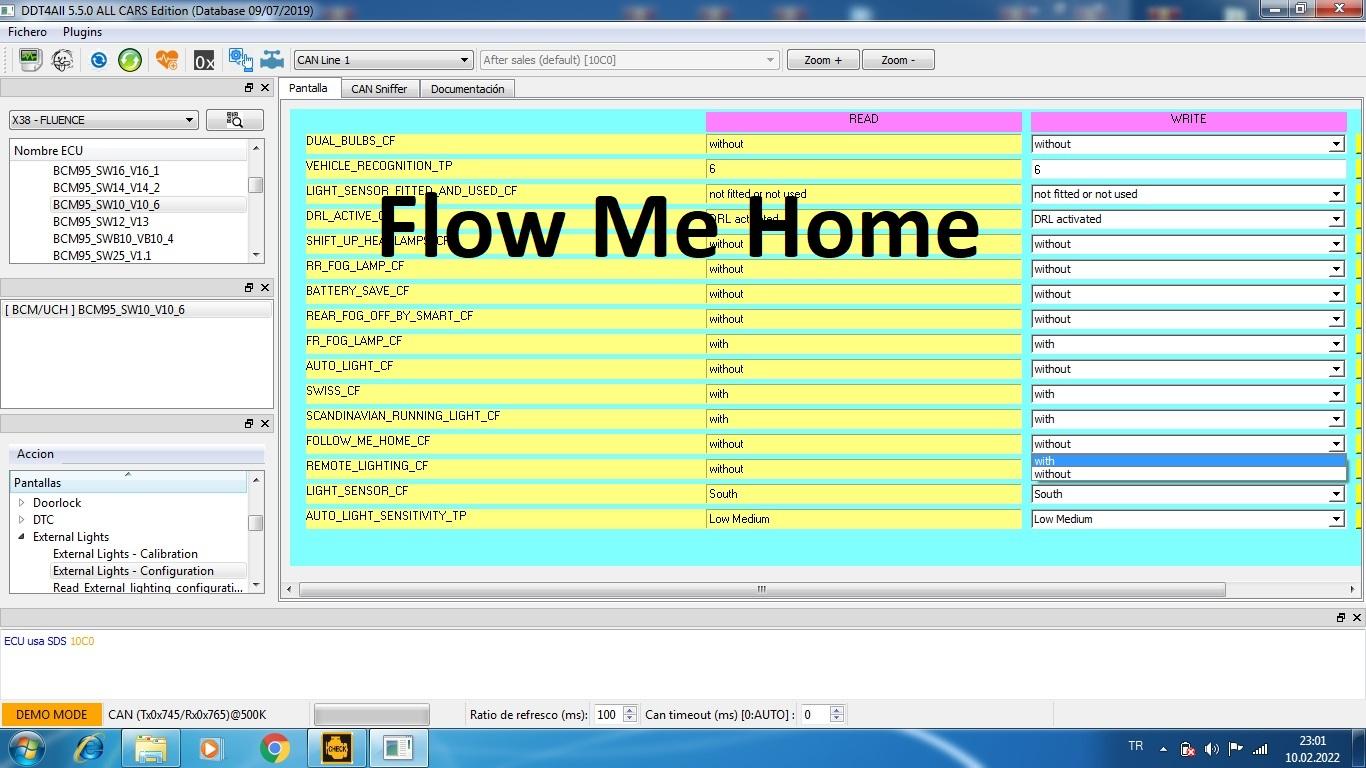The width and height of the screenshot is (1366, 768).
Task: Click the Zoom - button
Action: [897, 60]
